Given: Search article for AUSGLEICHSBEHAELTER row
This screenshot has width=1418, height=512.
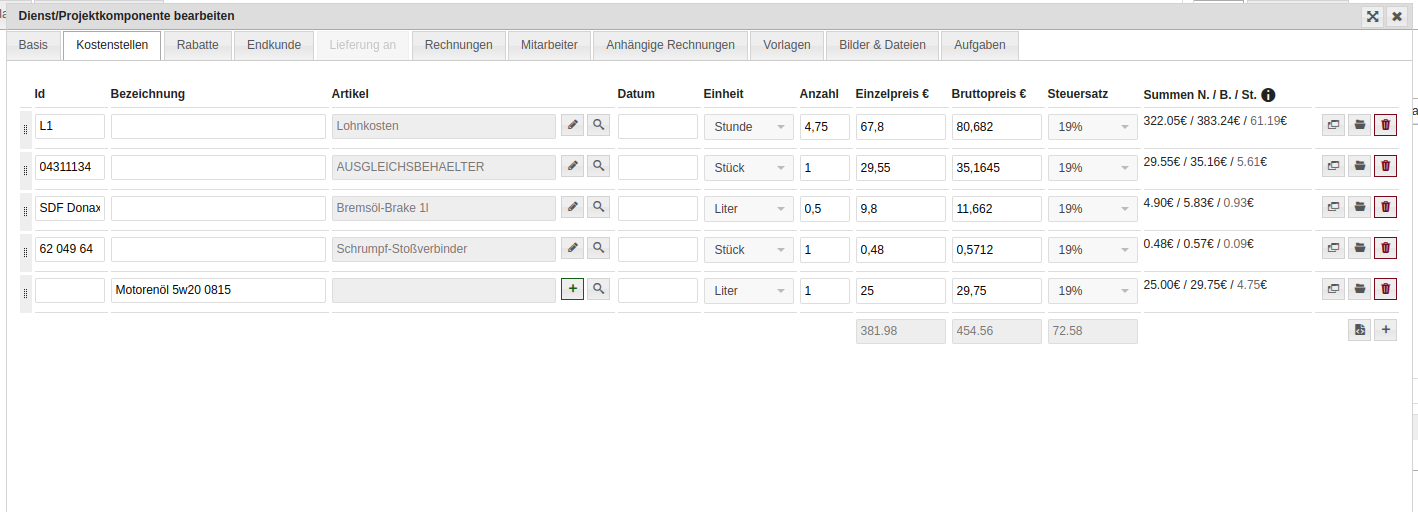Looking at the screenshot, I should tap(598, 166).
